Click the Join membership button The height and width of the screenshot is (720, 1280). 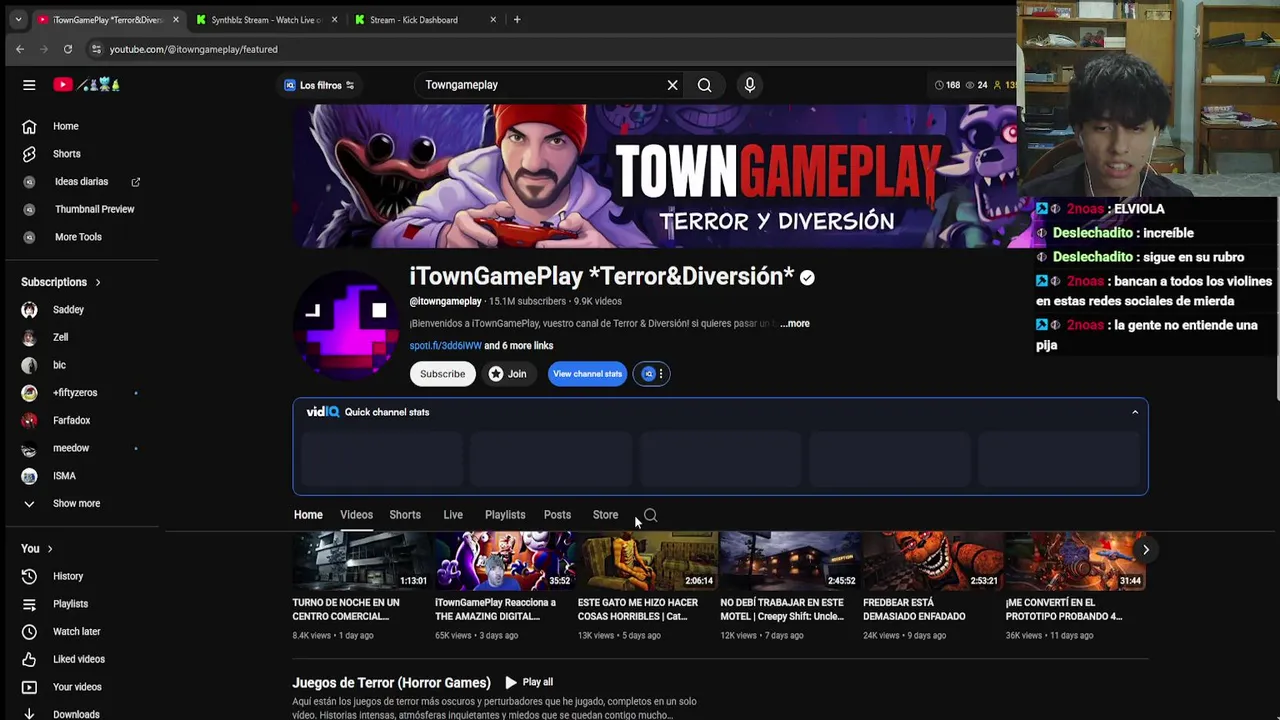tap(508, 374)
